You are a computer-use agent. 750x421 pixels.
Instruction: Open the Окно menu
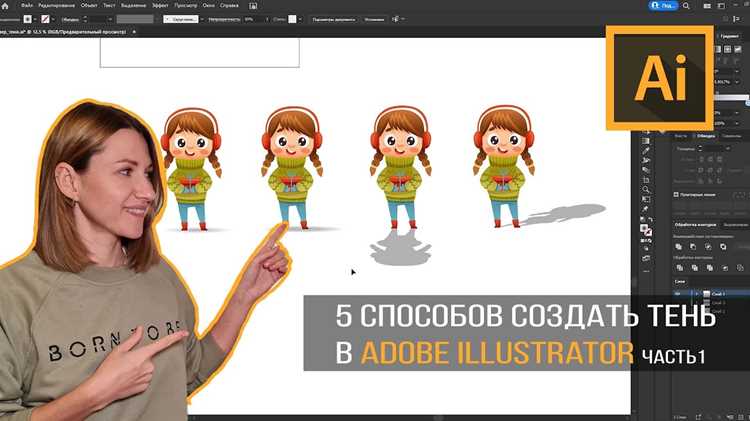click(209, 6)
